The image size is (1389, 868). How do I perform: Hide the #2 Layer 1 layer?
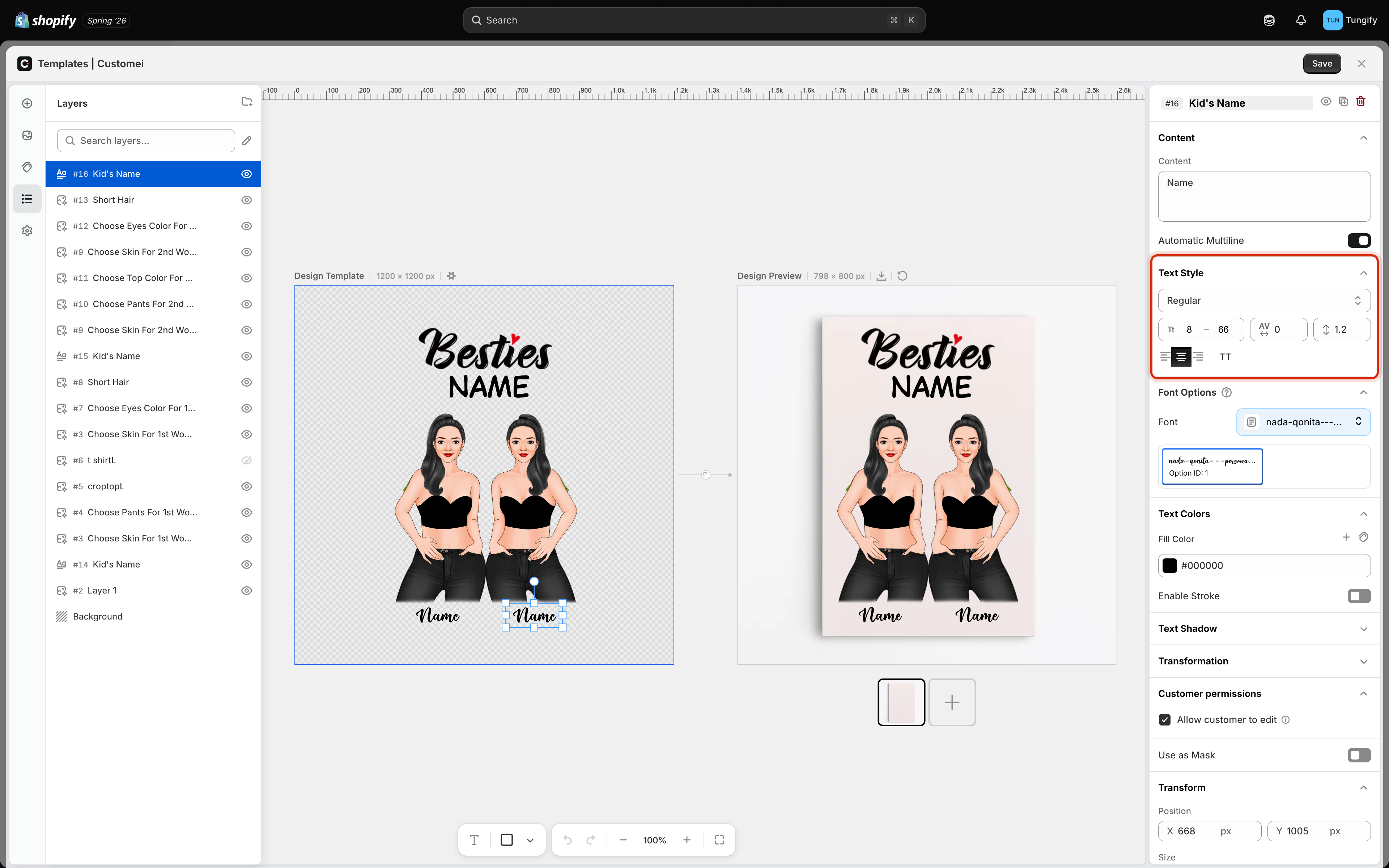click(x=247, y=591)
